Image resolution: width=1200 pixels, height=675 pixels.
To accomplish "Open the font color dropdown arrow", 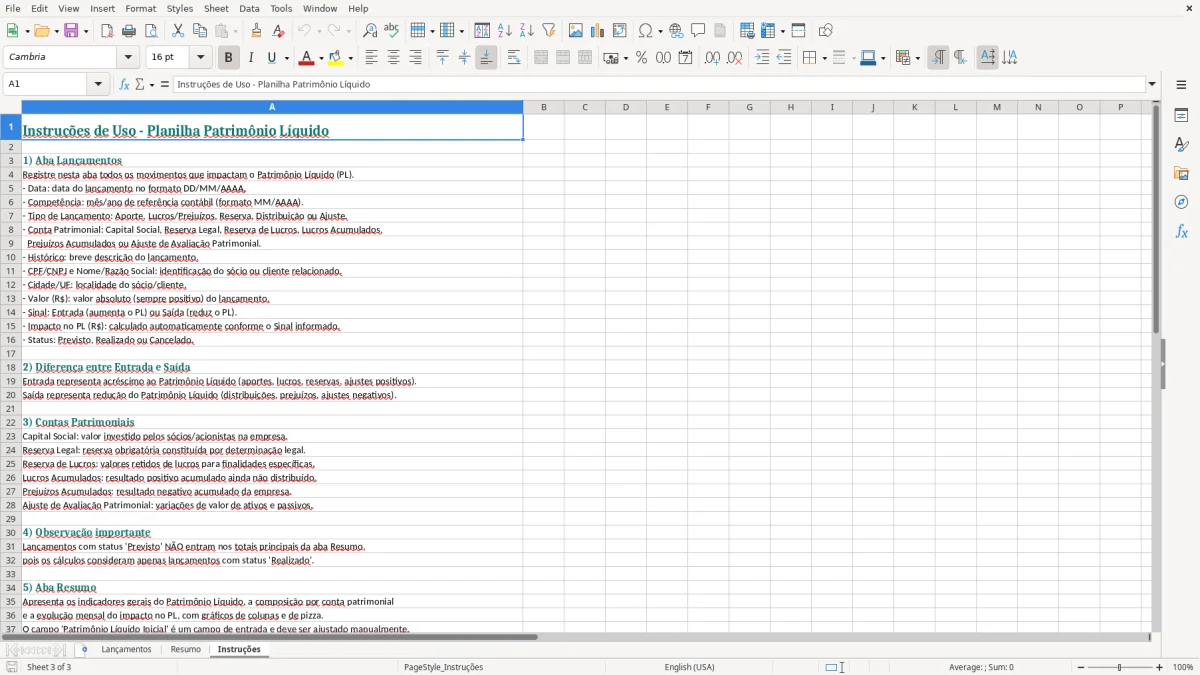I will coord(321,58).
